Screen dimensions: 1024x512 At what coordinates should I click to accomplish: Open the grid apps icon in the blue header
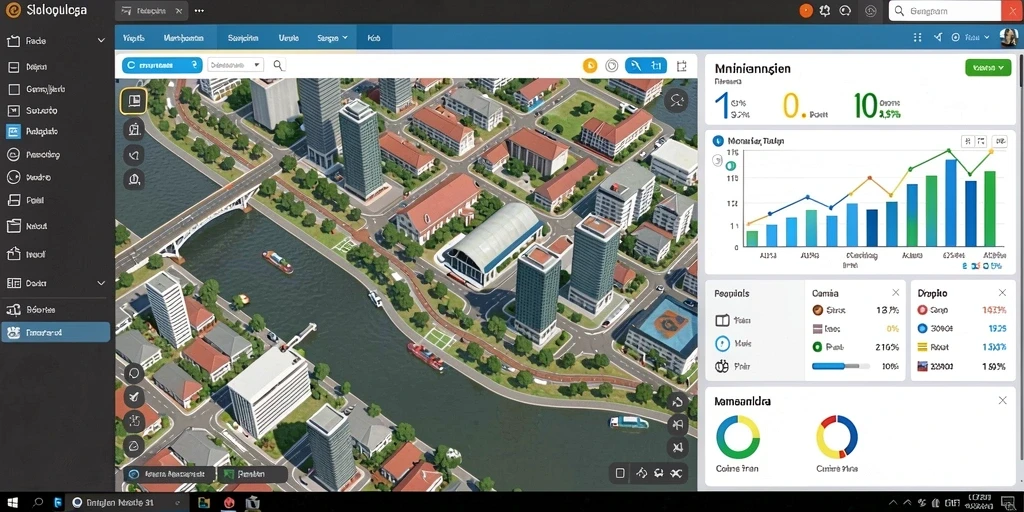[918, 38]
